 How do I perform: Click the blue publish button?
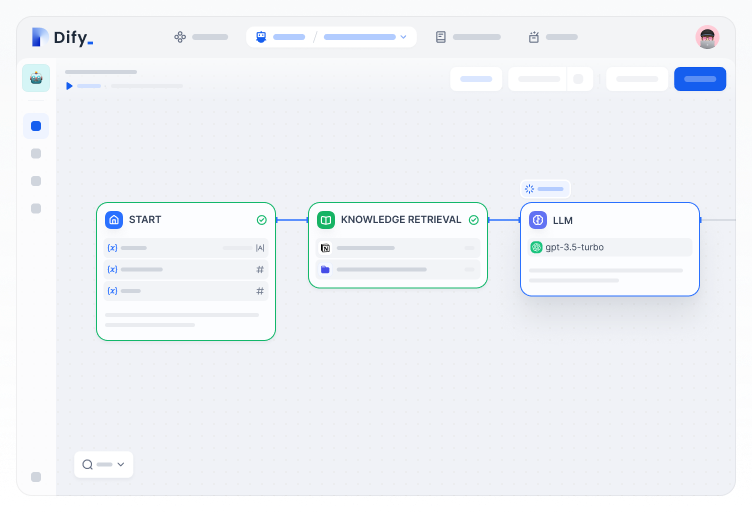point(699,79)
